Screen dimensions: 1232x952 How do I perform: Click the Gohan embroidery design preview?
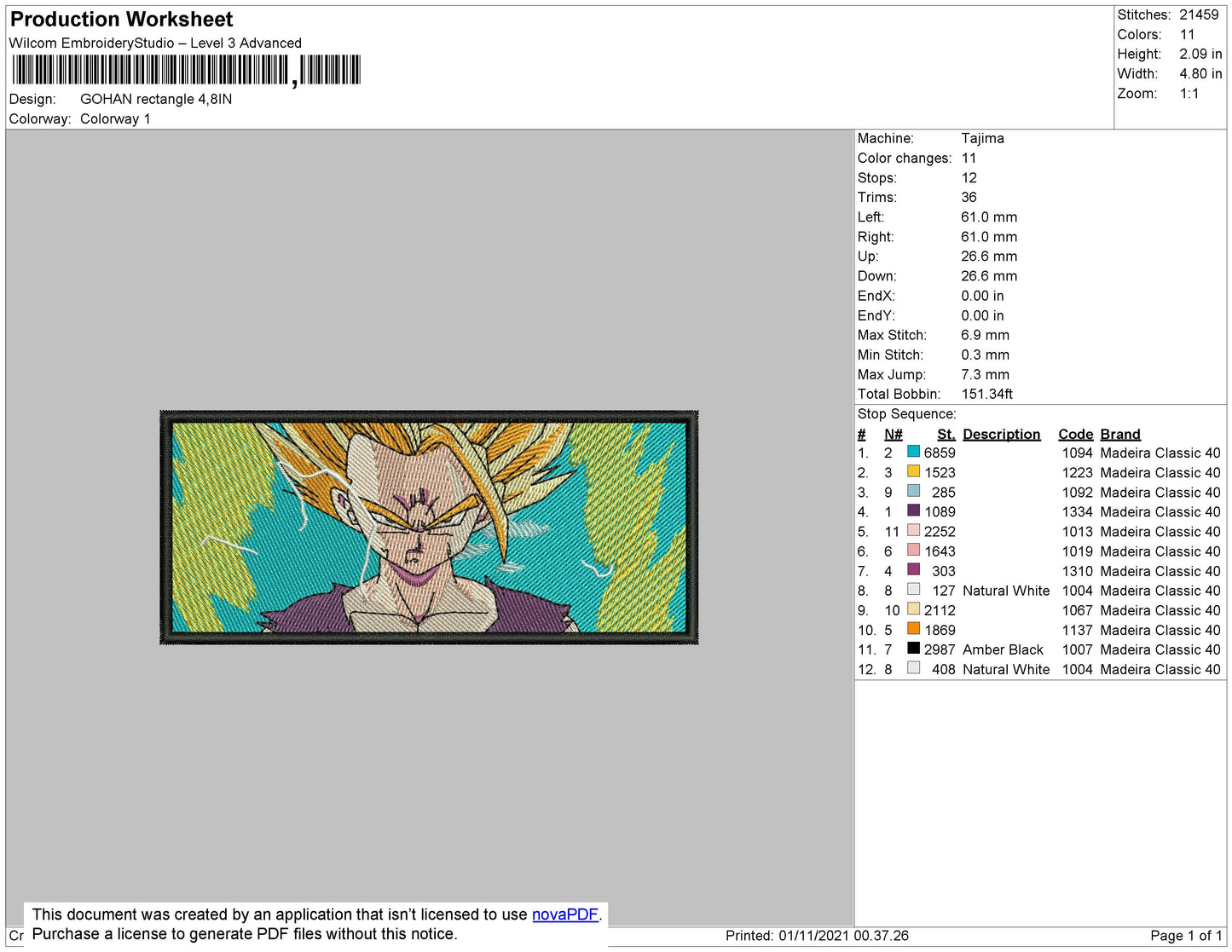tap(429, 527)
